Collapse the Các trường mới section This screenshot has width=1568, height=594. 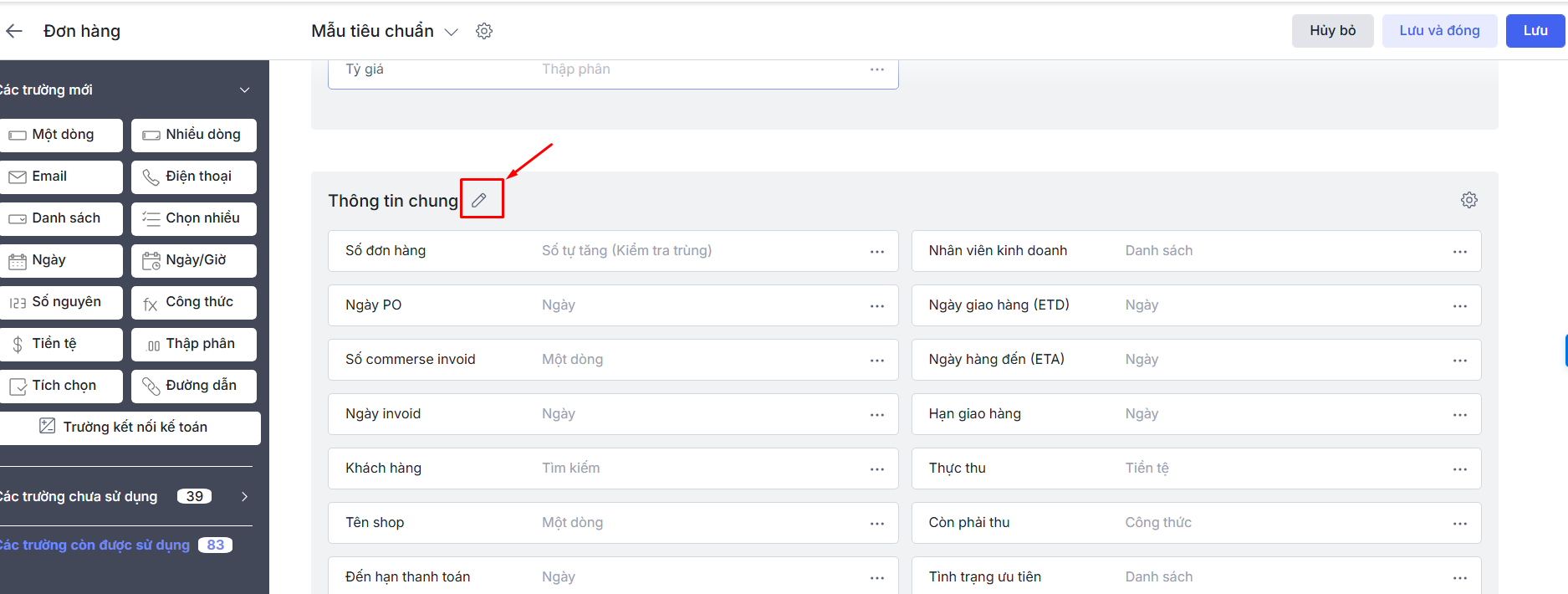[x=244, y=90]
